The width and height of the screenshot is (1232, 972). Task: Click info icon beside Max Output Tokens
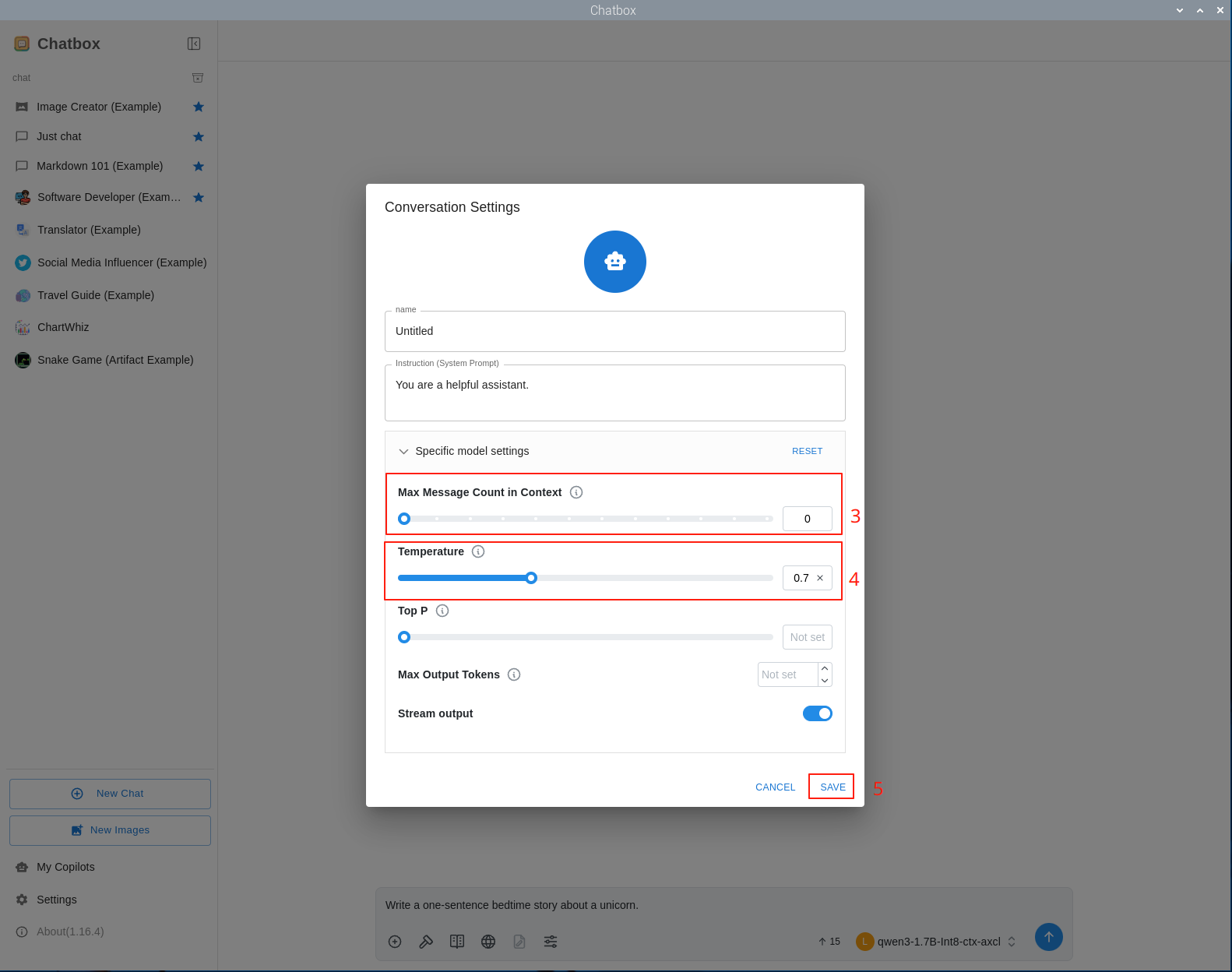(x=514, y=674)
